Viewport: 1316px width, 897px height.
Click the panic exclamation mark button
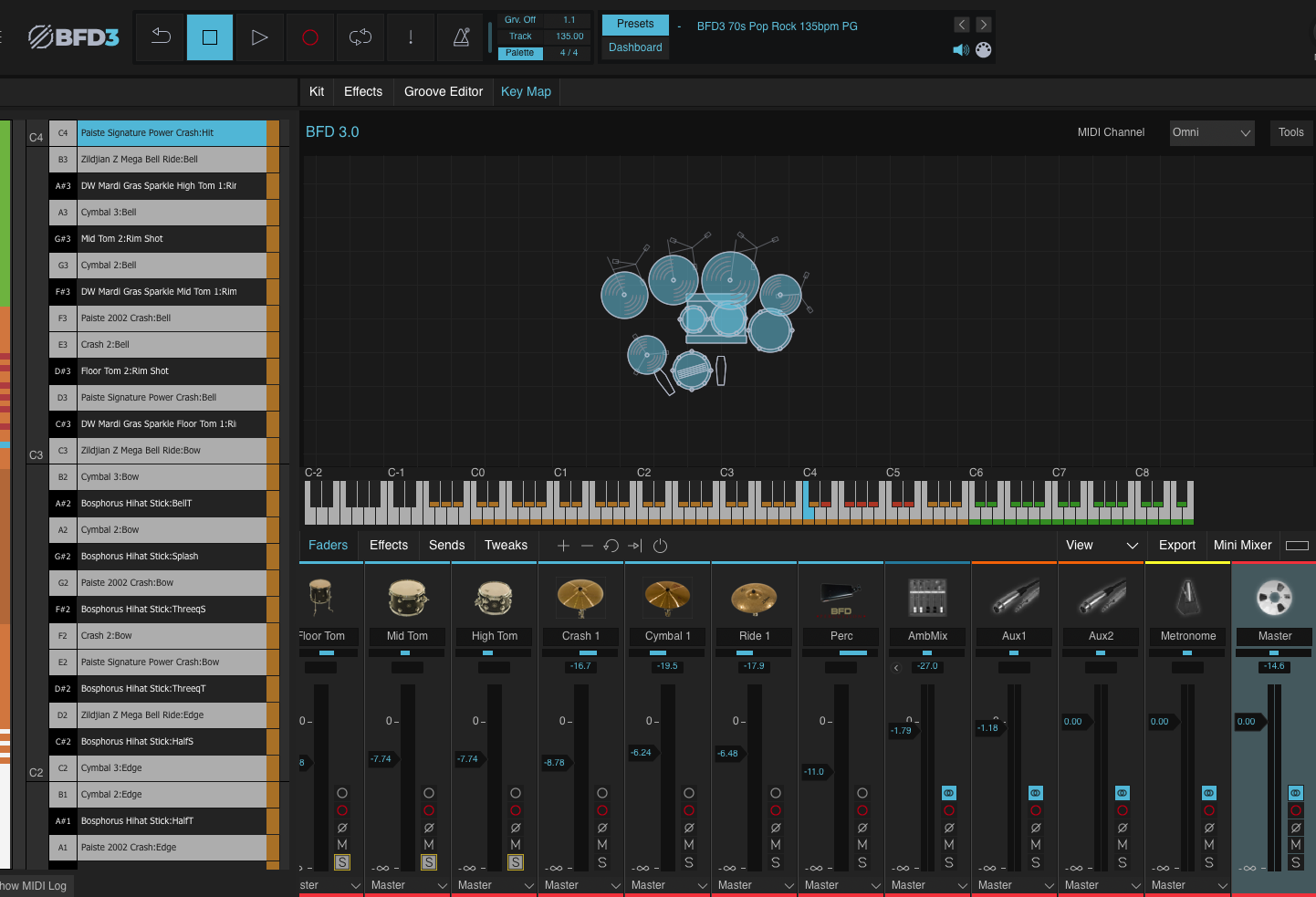(411, 37)
